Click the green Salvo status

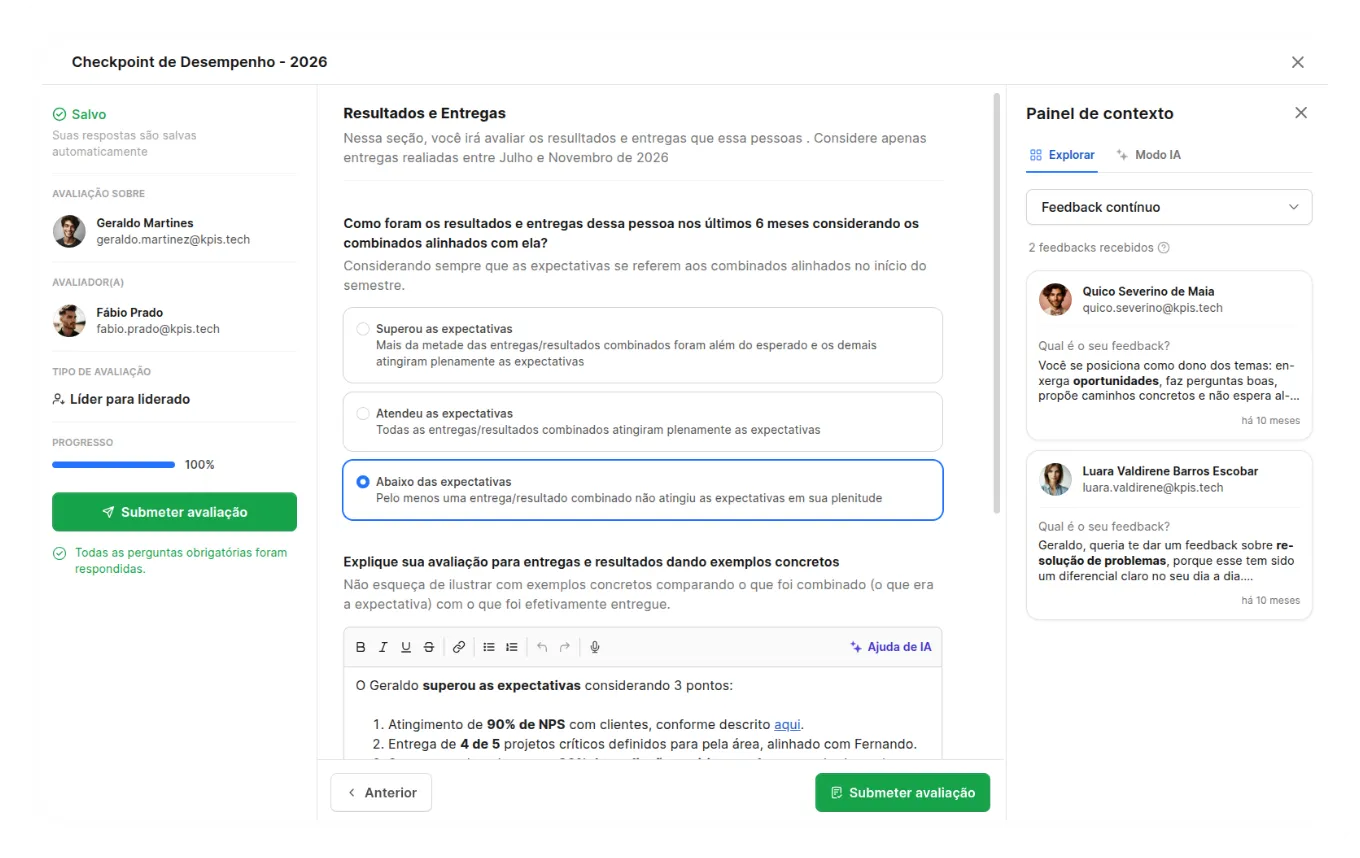(79, 115)
